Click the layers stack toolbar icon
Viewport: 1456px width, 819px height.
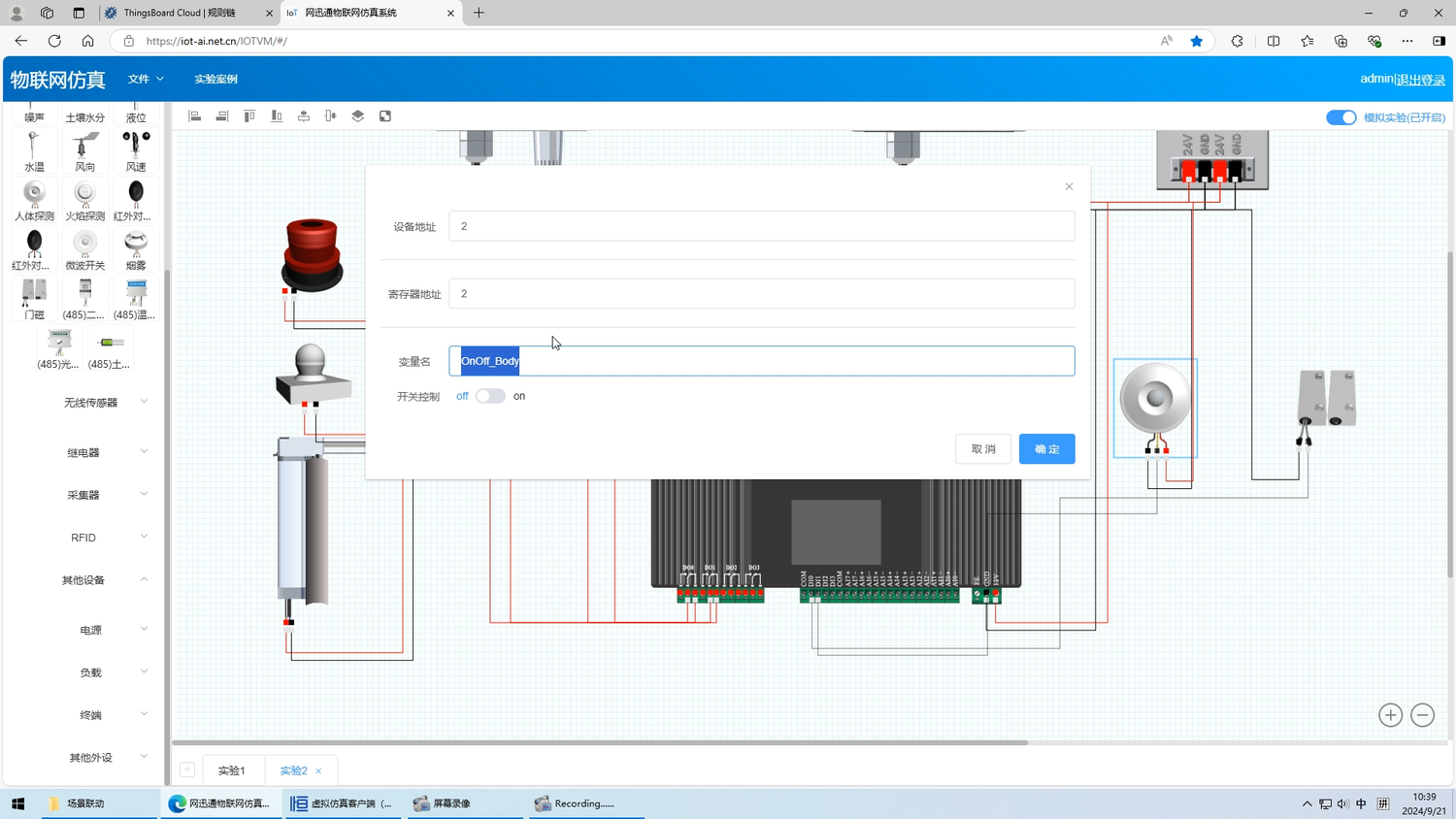point(358,116)
